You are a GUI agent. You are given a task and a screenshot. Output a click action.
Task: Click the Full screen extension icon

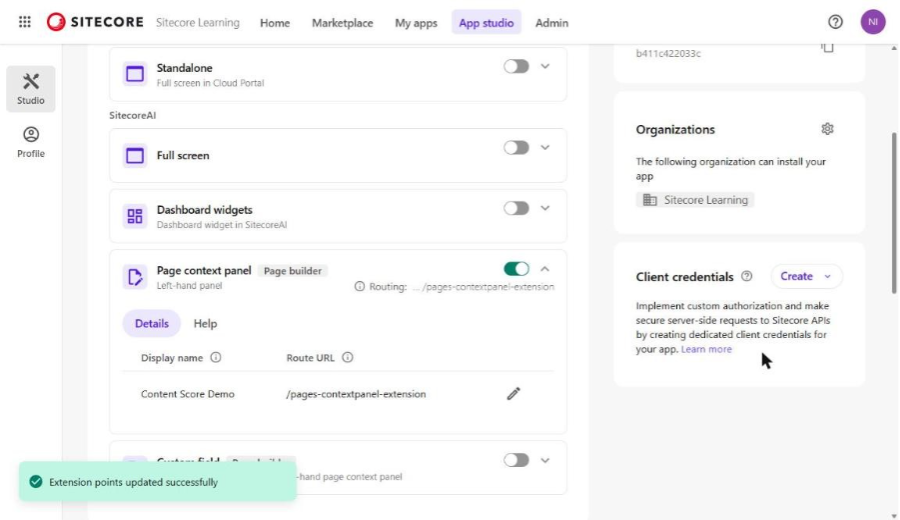pos(135,156)
